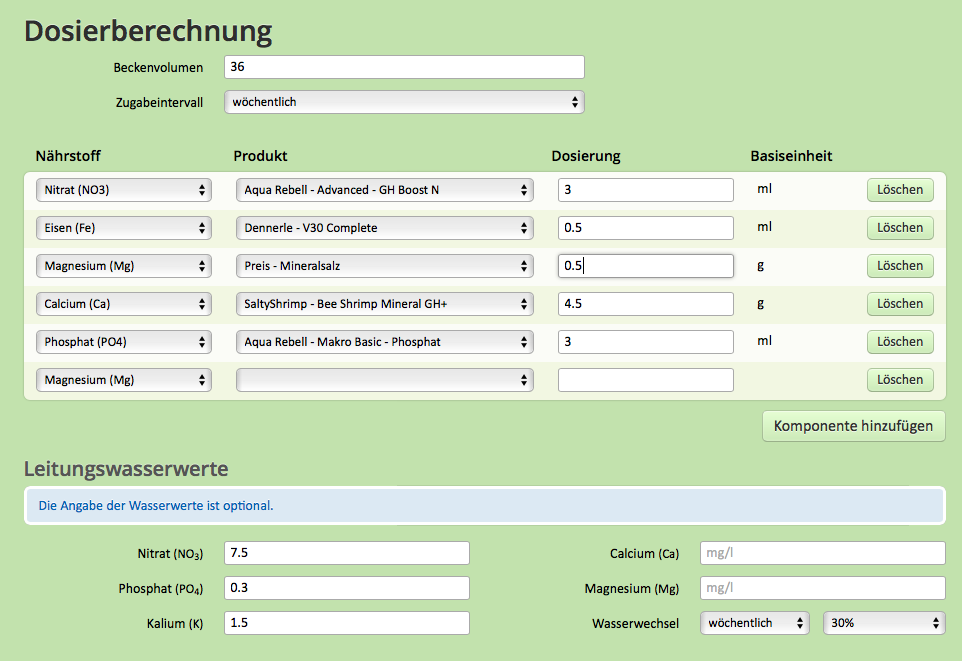The image size is (962, 661).
Task: Delete the empty last row with Löschen
Action: coord(900,381)
